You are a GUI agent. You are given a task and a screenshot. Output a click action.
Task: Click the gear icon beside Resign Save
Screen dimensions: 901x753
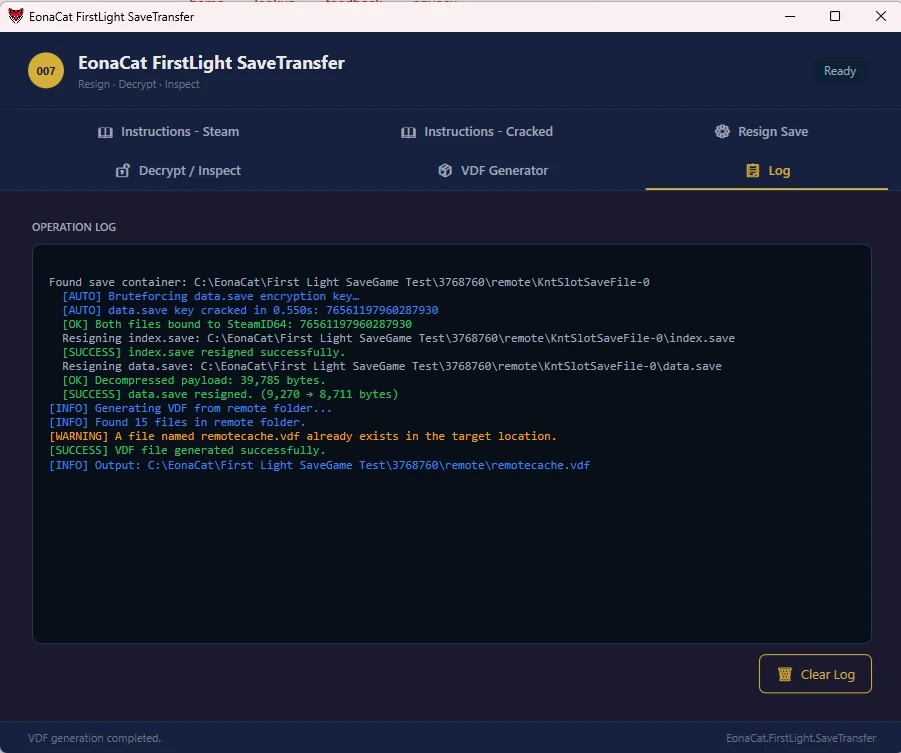[x=722, y=132]
